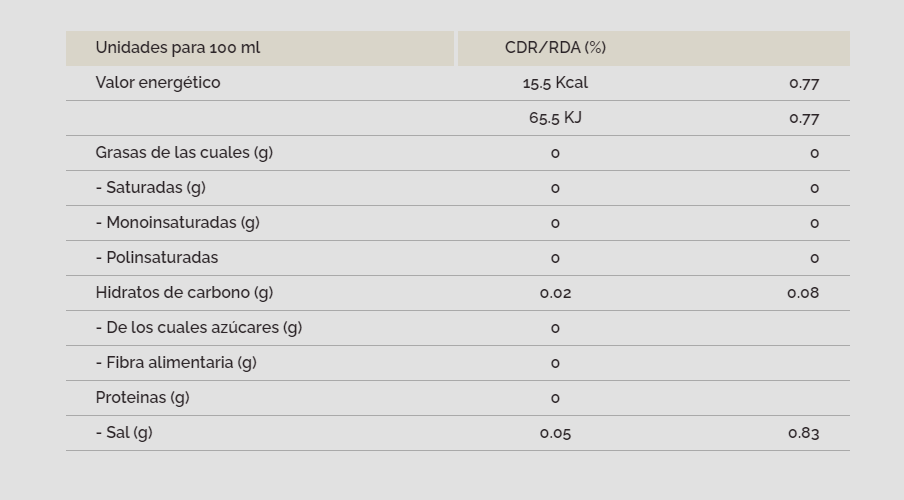
Task: Click the 0.08 percentage for carbohydrates
Action: coord(803,293)
